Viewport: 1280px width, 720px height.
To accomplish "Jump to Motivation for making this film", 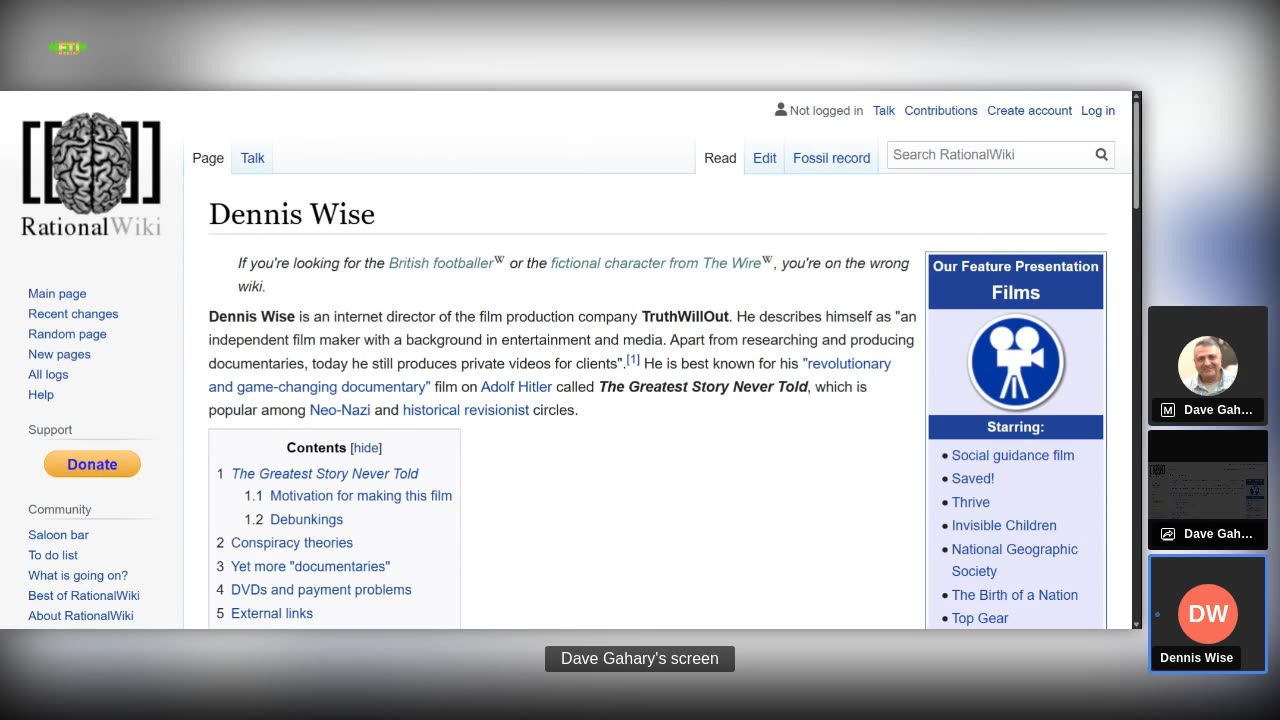I will (x=361, y=496).
